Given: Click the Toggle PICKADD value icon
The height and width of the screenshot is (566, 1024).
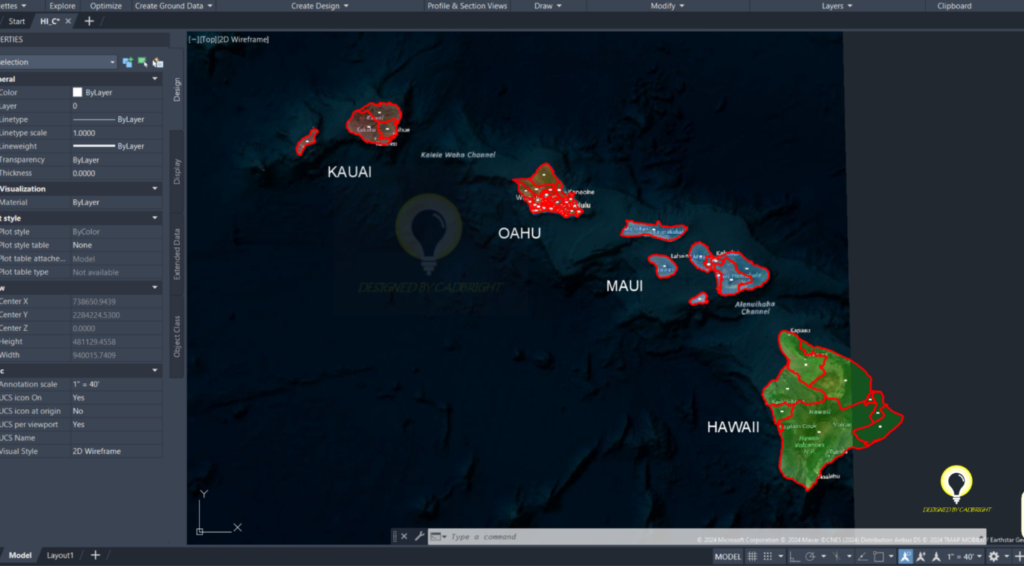Looking at the screenshot, I should (127, 62).
